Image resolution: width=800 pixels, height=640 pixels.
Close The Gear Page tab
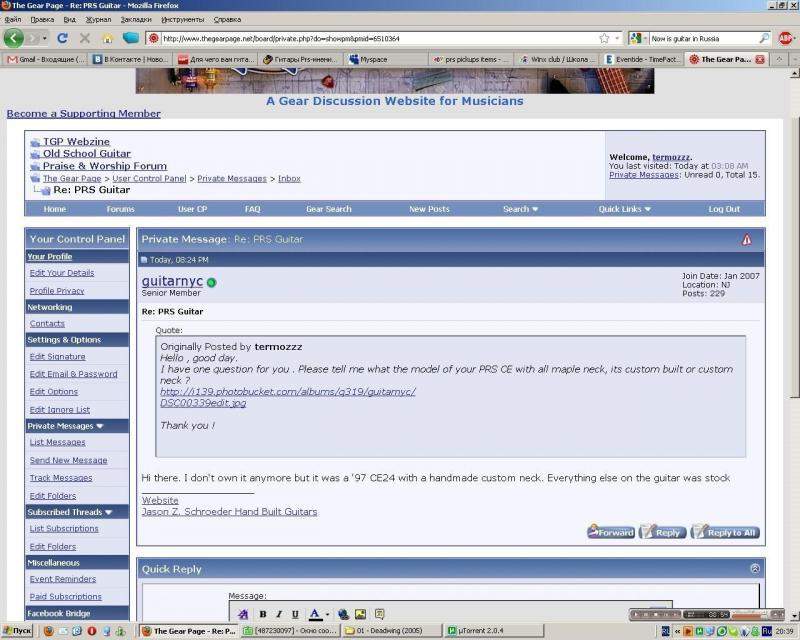coord(760,59)
